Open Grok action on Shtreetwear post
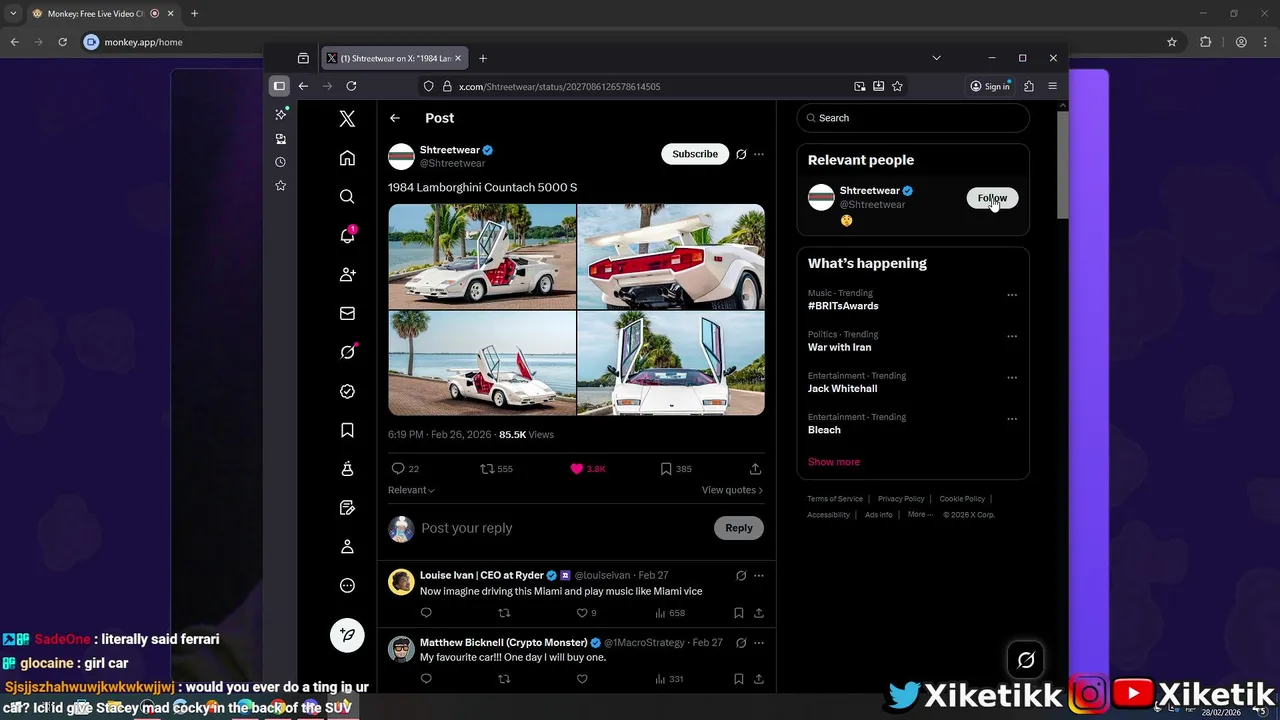Viewport: 1280px width, 720px height. coord(741,154)
